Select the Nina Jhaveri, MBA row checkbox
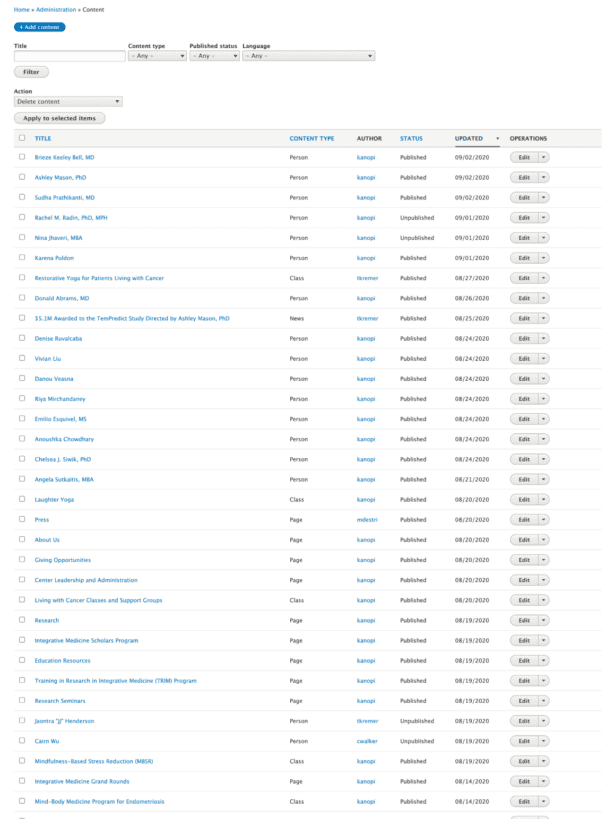615x819 pixels. pyautogui.click(x=22, y=237)
